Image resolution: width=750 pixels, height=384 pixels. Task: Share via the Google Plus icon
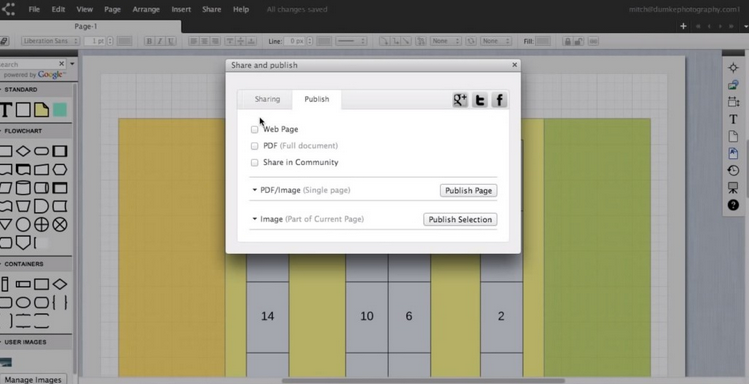click(x=460, y=99)
